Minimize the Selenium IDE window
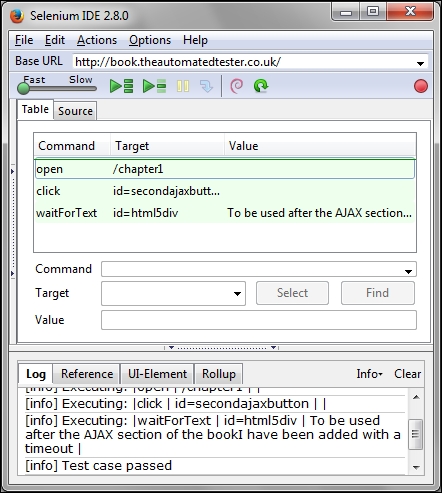The width and height of the screenshot is (442, 493). coord(346,13)
